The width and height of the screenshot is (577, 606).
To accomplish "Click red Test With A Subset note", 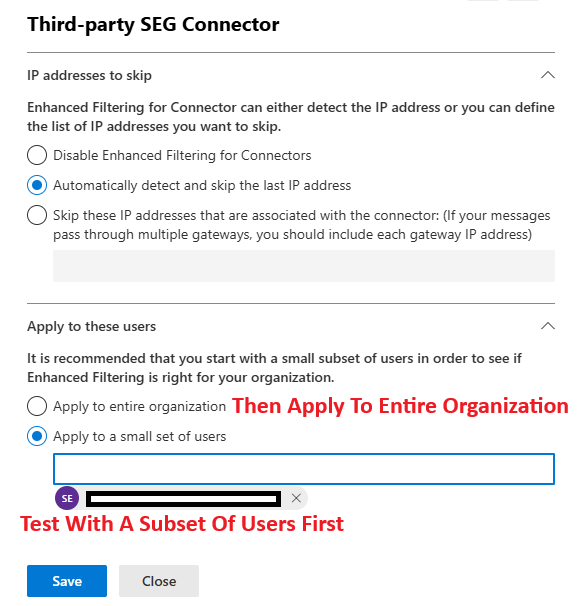I will (x=182, y=524).
